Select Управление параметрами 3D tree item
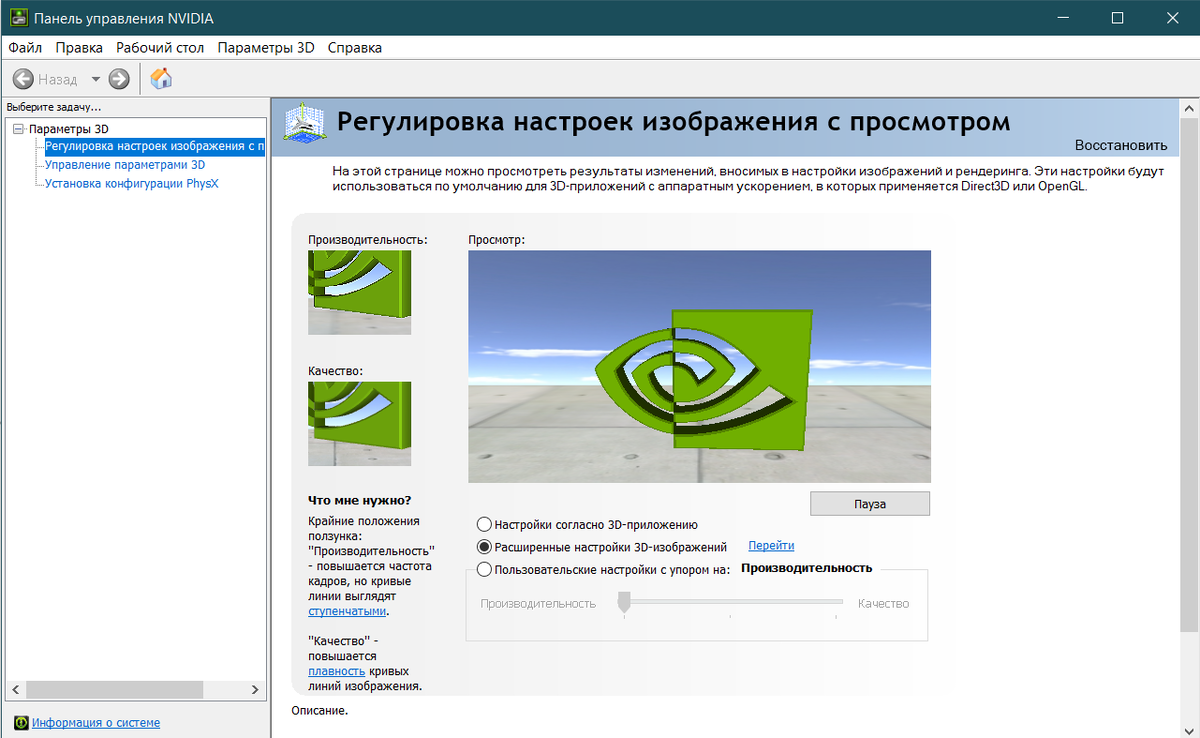1200x738 pixels. [x=125, y=165]
